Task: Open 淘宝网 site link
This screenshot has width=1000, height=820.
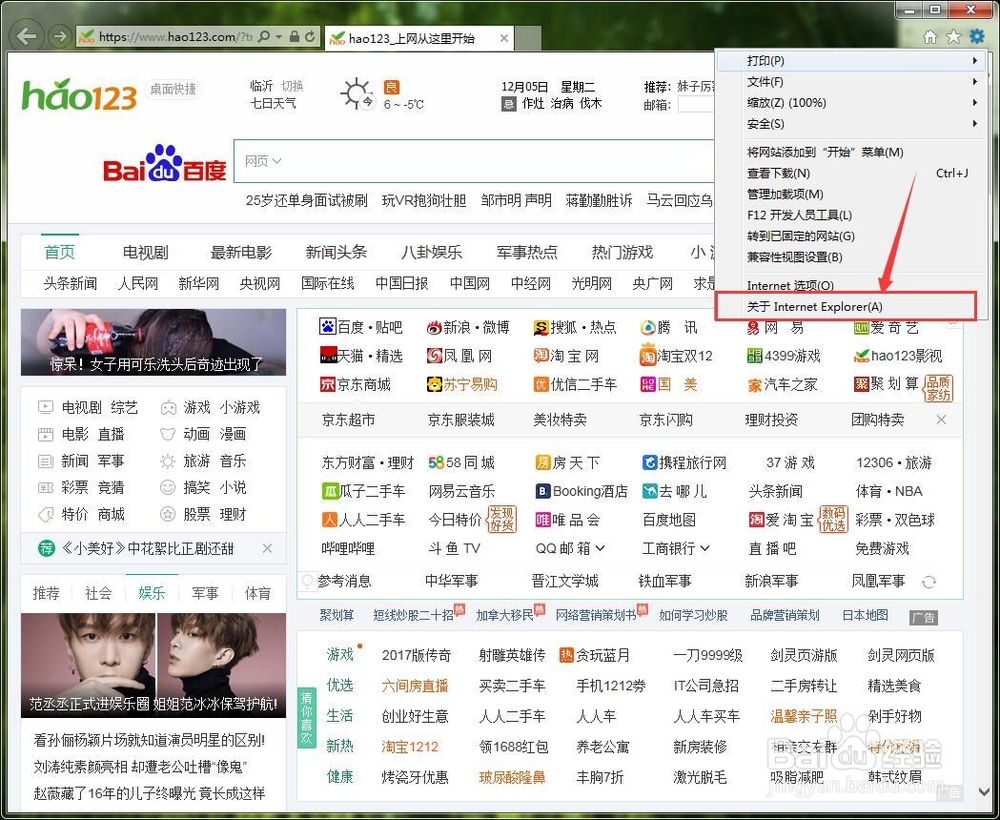Action: pyautogui.click(x=566, y=356)
